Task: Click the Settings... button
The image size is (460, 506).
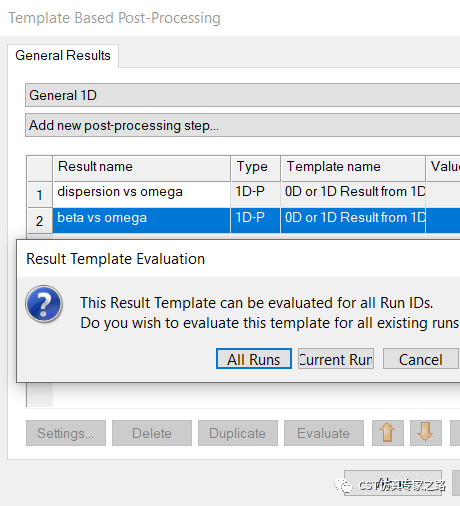Action: [66, 433]
